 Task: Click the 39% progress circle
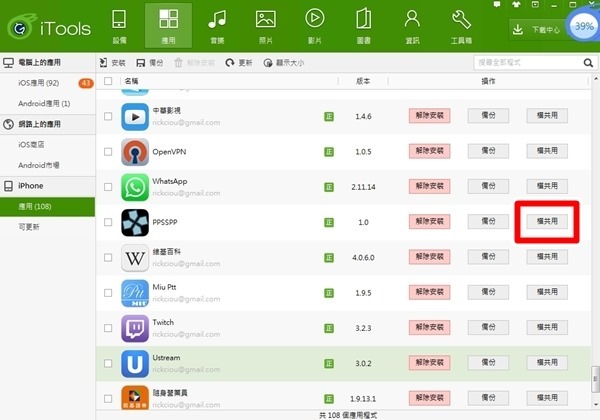coord(584,26)
